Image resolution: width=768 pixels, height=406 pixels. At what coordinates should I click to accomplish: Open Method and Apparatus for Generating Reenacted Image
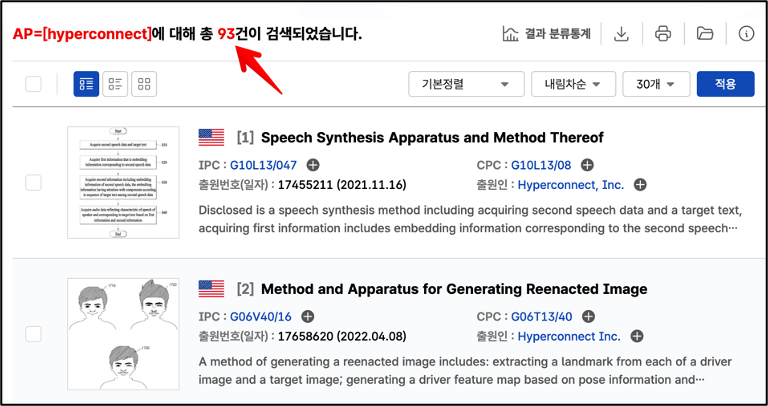[454, 289]
